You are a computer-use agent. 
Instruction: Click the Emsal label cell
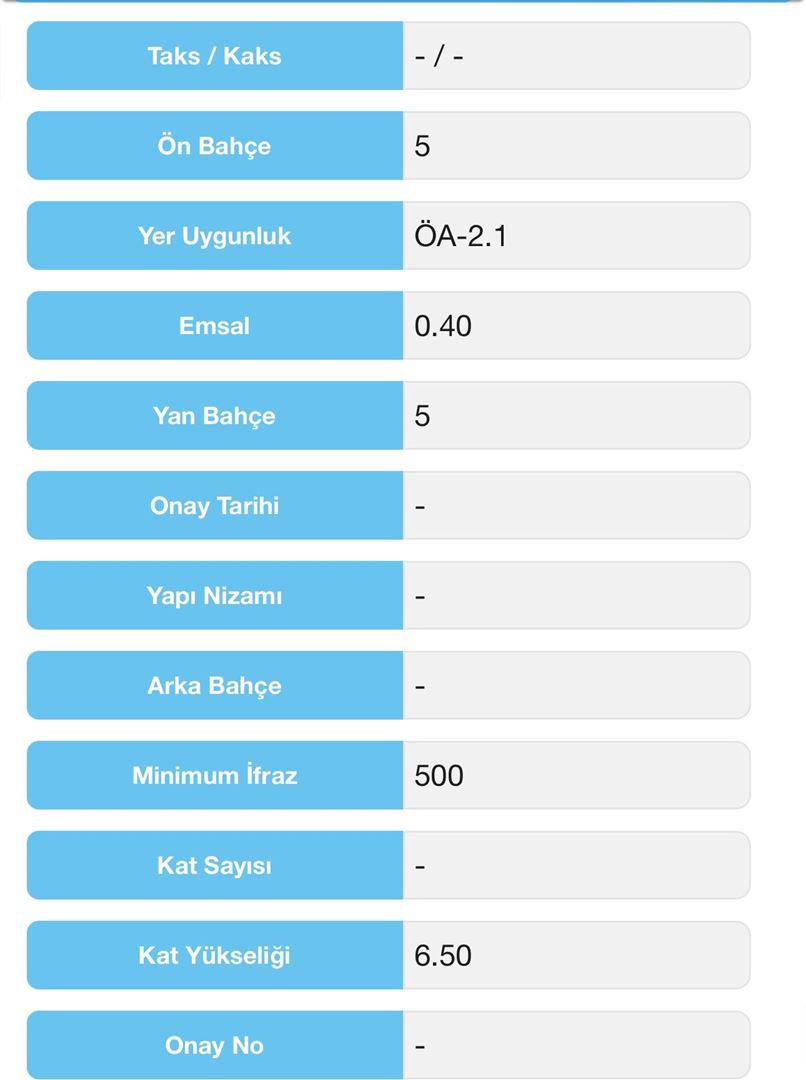pyautogui.click(x=214, y=326)
